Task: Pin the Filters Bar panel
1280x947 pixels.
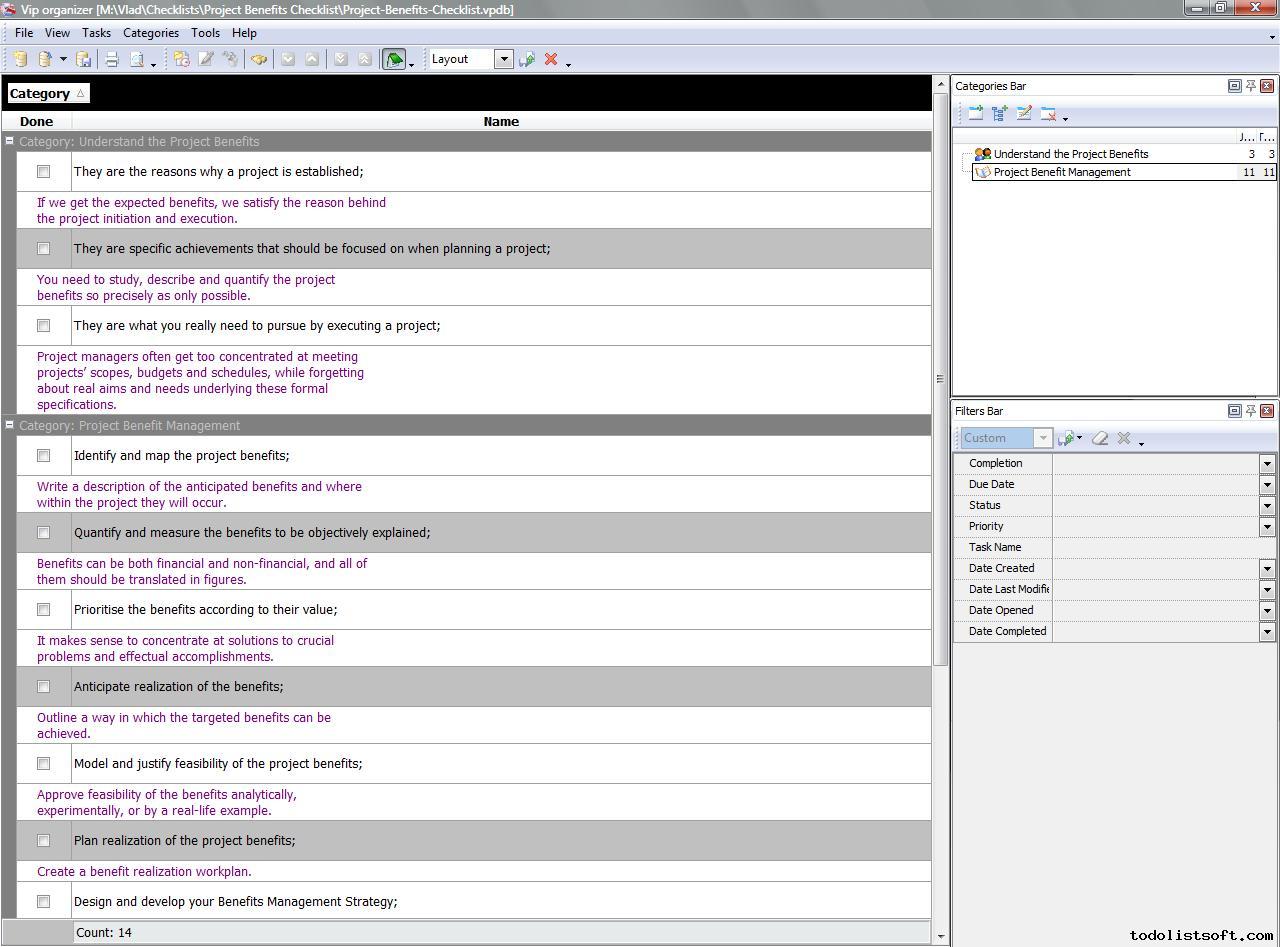Action: [1250, 411]
